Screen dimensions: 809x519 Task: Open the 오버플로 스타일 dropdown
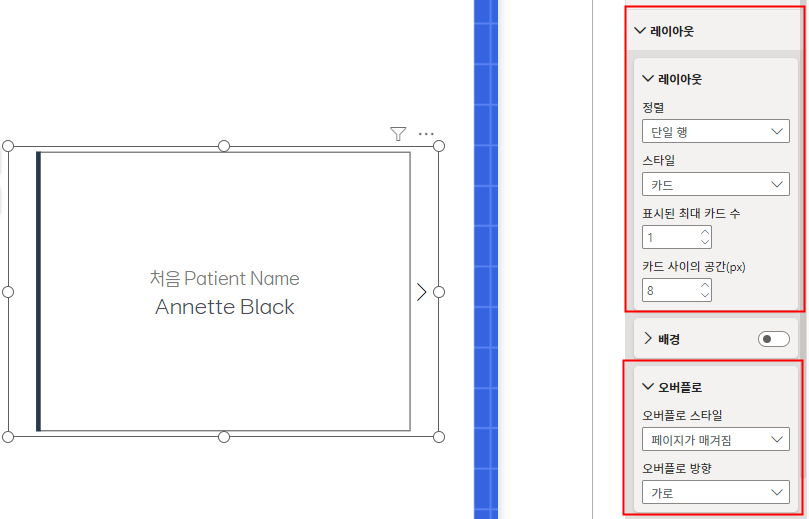[x=716, y=440]
